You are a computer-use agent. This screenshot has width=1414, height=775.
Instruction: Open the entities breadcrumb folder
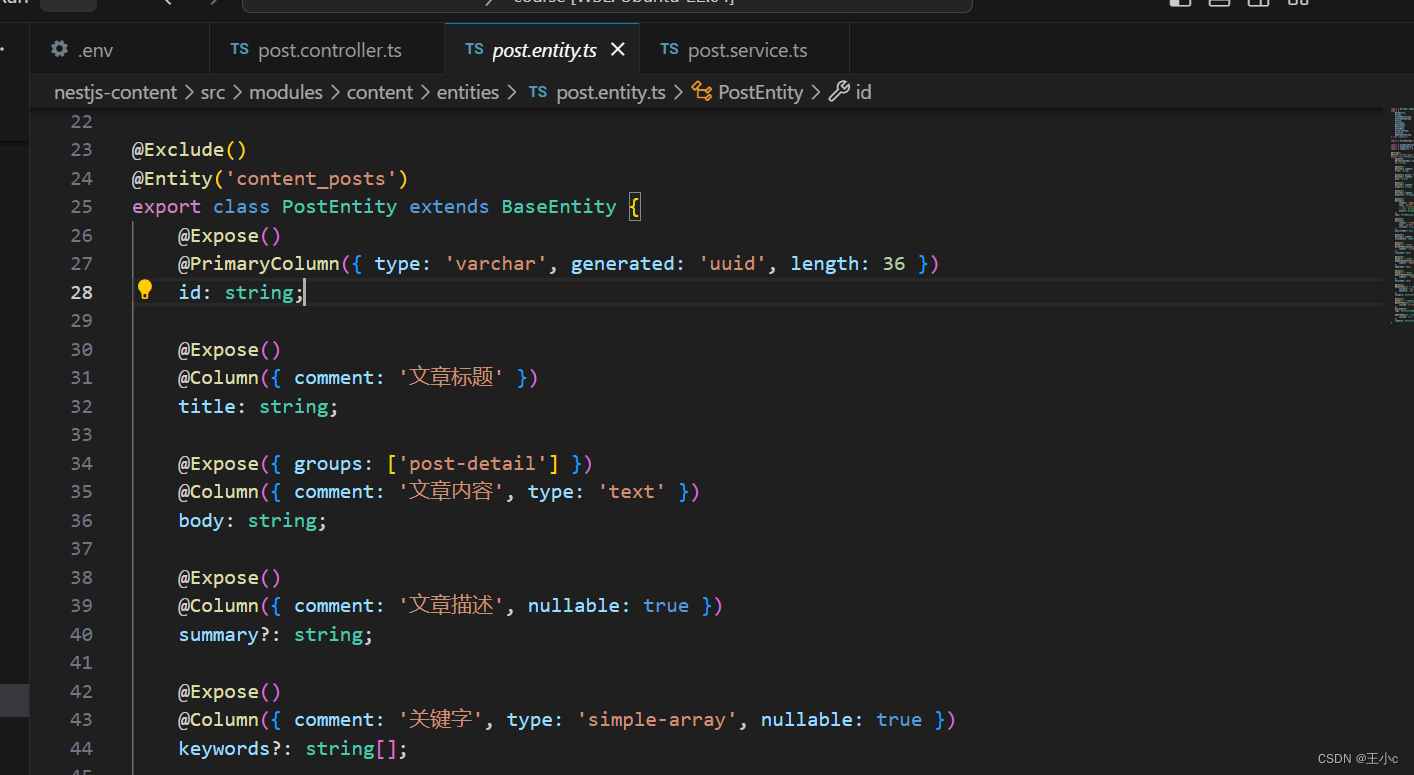(468, 92)
